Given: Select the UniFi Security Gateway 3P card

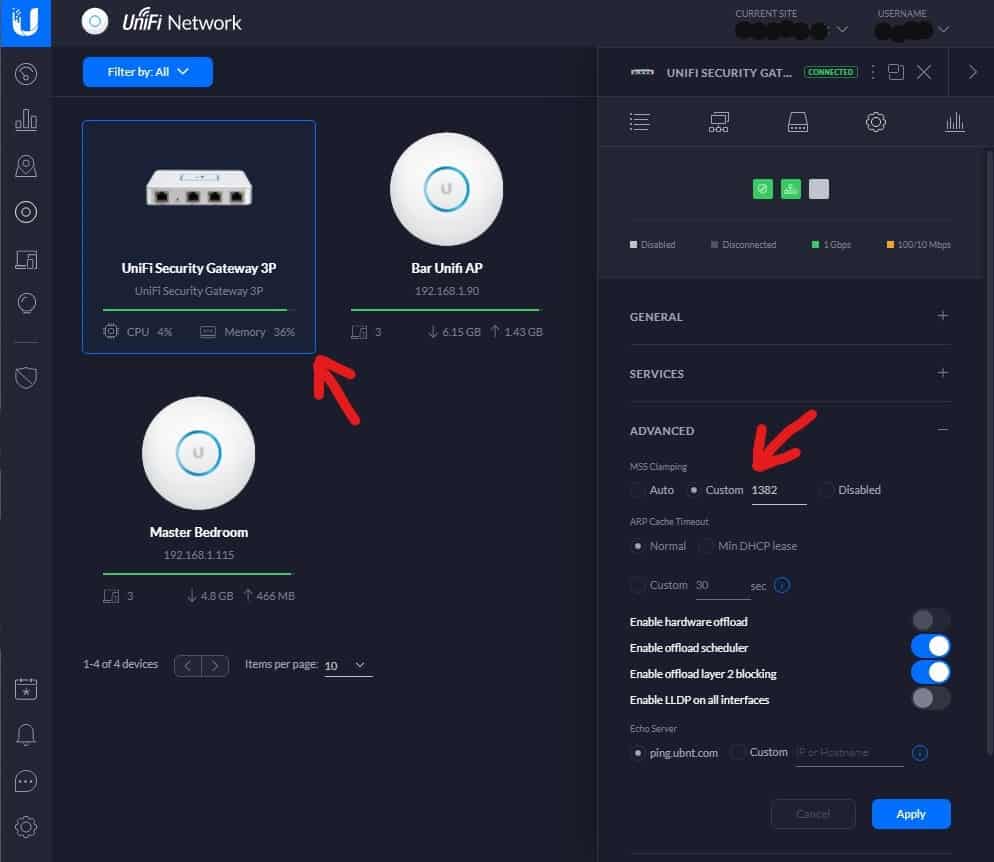Looking at the screenshot, I should (x=198, y=236).
